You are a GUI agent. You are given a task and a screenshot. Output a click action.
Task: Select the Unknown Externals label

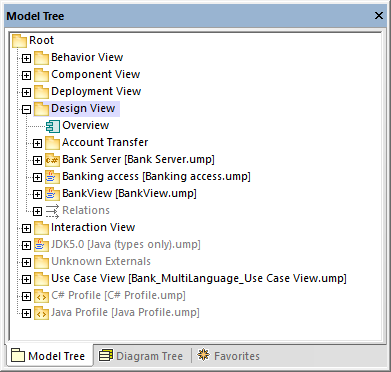(x=101, y=261)
